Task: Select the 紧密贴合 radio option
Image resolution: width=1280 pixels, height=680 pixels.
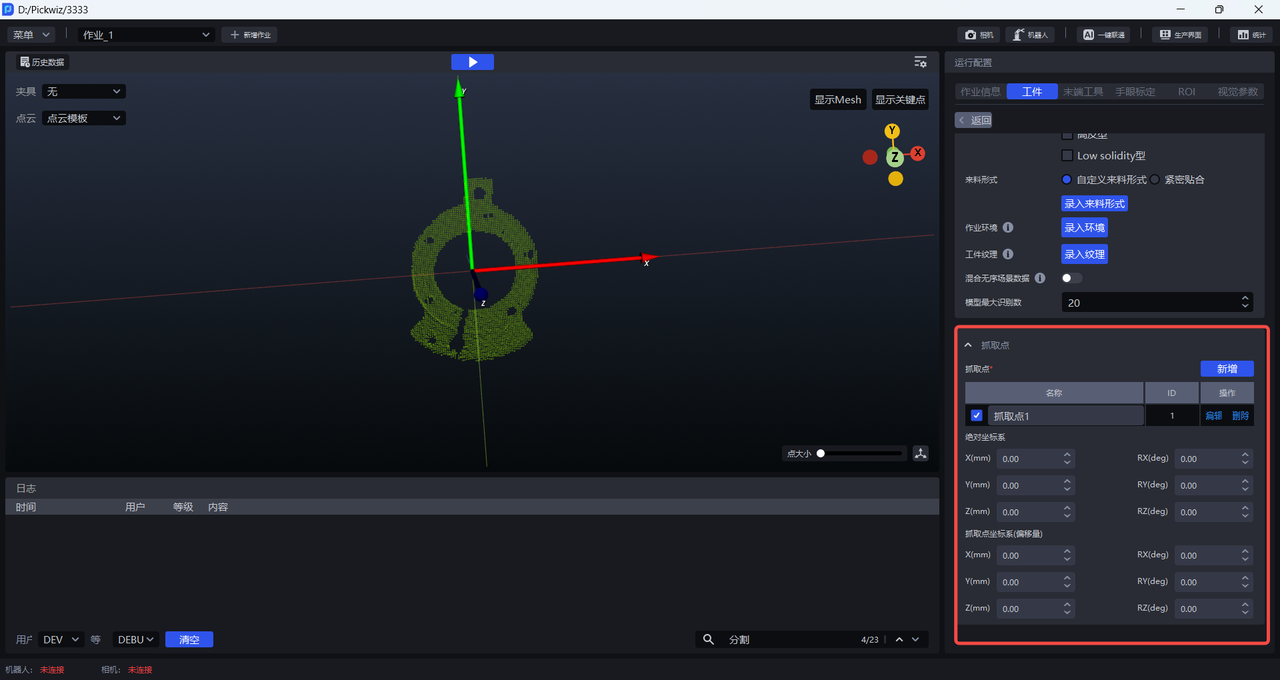Action: pyautogui.click(x=1155, y=180)
